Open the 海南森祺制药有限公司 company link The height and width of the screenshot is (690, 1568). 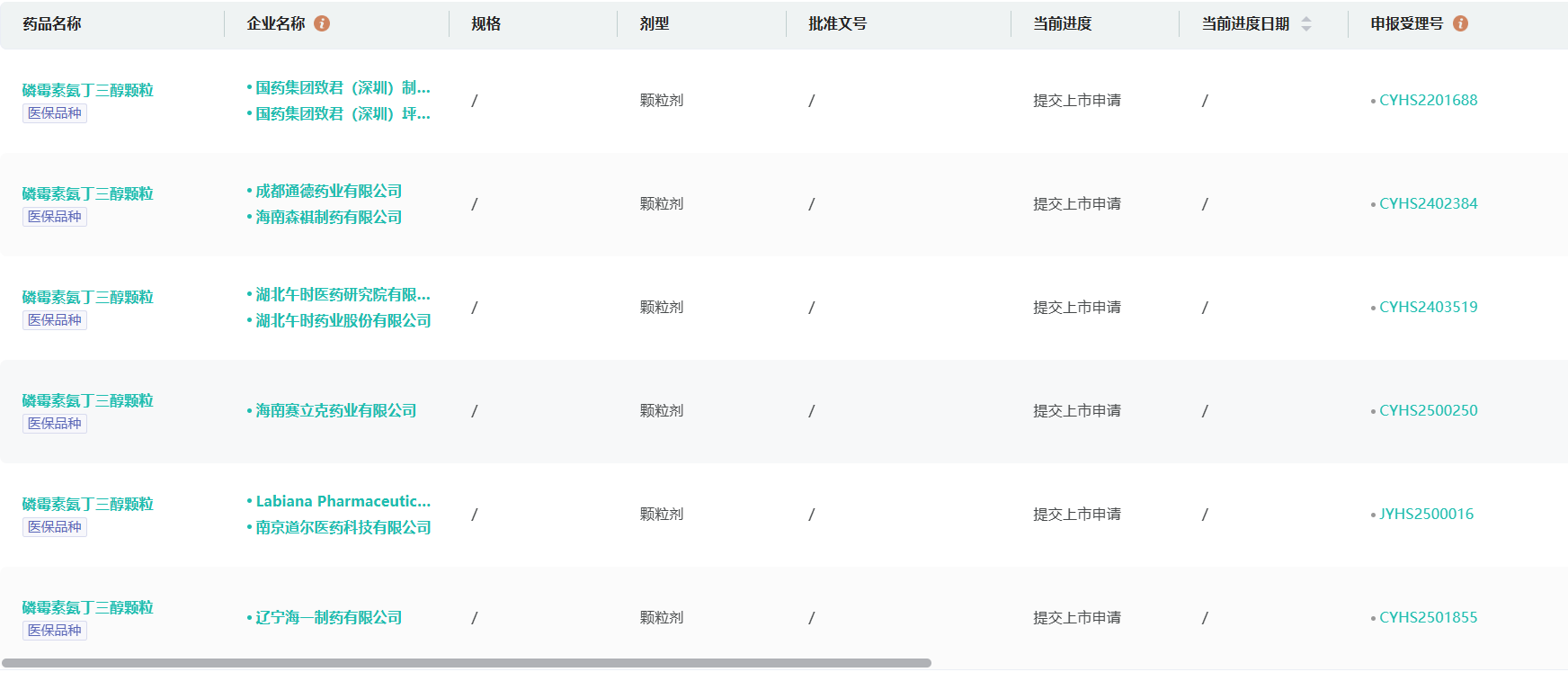(x=328, y=218)
